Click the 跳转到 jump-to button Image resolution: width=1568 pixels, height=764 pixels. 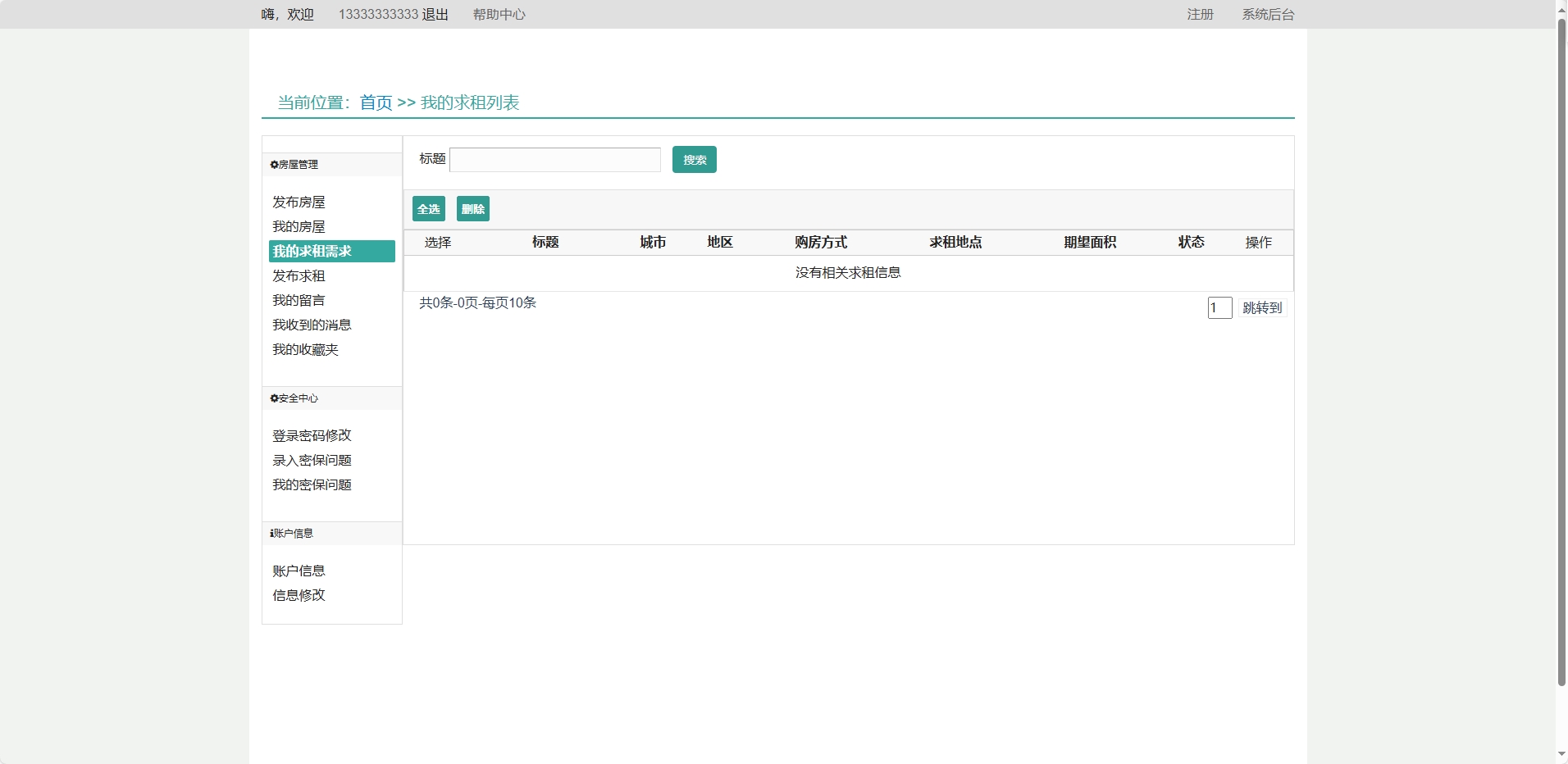pyautogui.click(x=1261, y=308)
